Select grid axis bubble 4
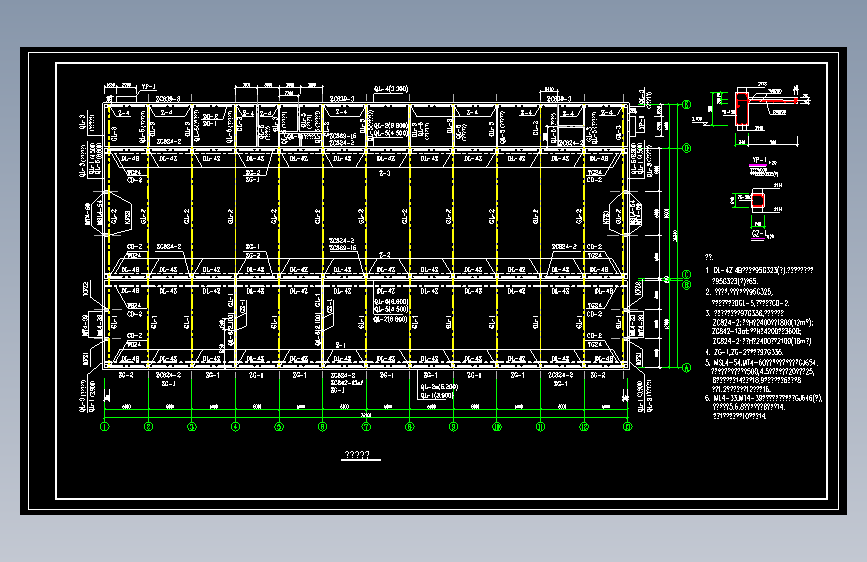The height and width of the screenshot is (562, 867). coord(236,426)
